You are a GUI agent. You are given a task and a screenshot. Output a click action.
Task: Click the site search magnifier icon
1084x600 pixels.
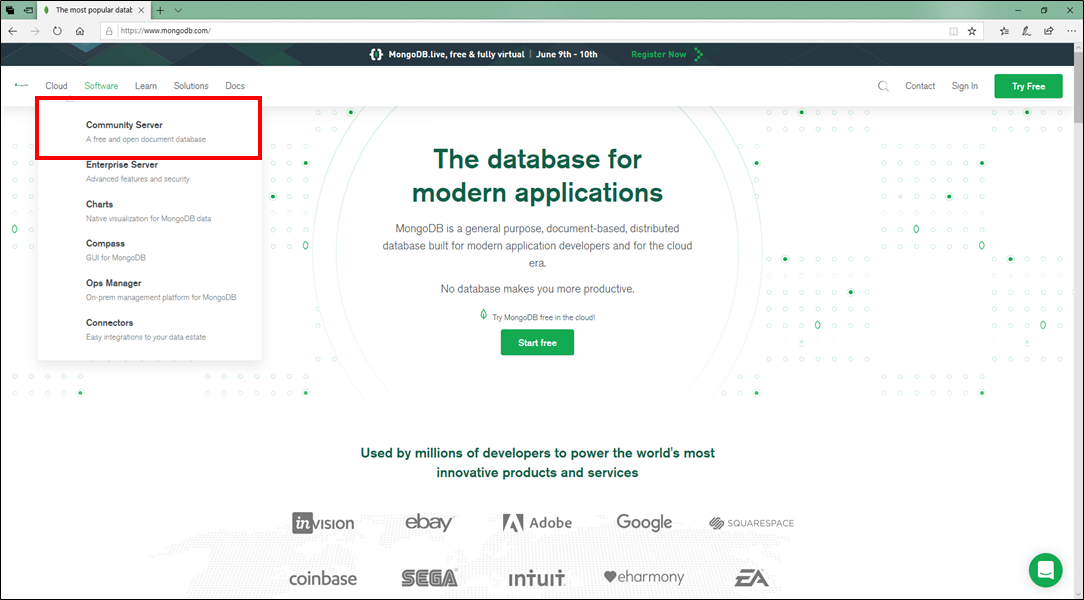pos(883,86)
